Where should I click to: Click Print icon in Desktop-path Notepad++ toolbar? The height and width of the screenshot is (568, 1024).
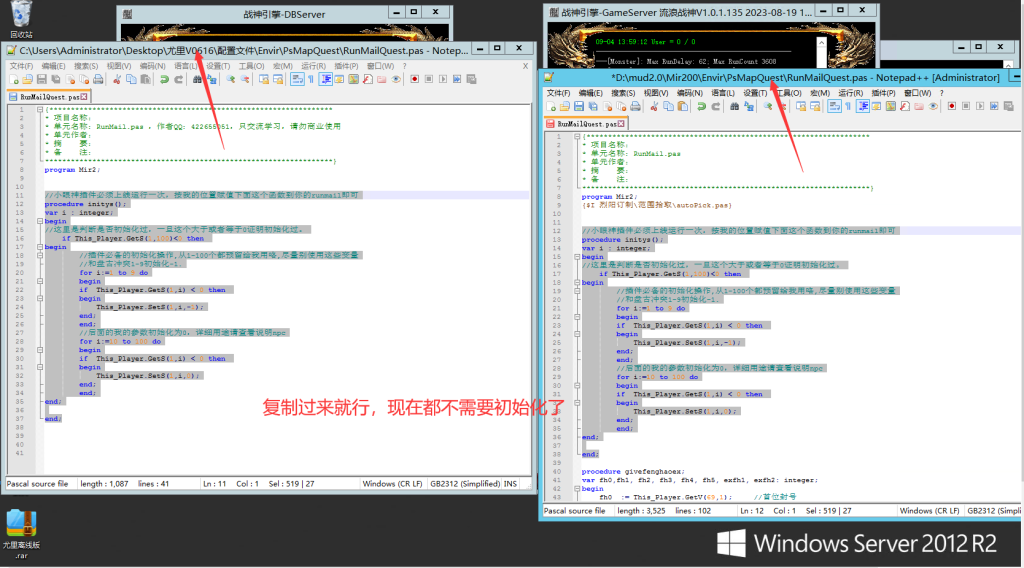tap(99, 78)
